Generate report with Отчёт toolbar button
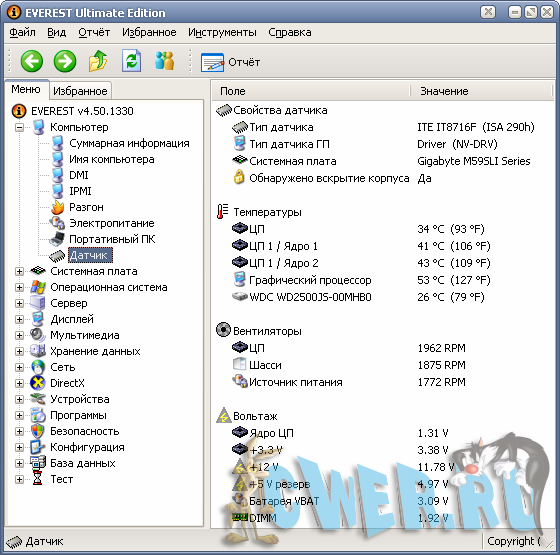The width and height of the screenshot is (560, 555). pyautogui.click(x=230, y=62)
